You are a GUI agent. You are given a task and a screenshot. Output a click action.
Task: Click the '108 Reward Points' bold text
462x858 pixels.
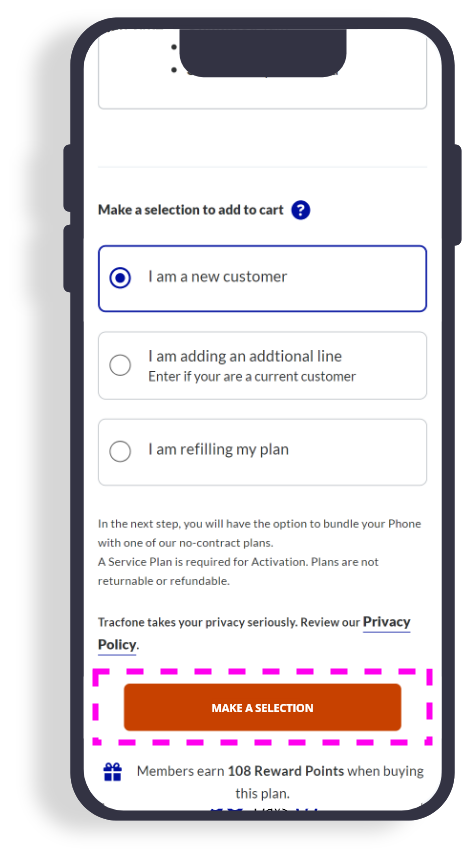click(x=286, y=771)
